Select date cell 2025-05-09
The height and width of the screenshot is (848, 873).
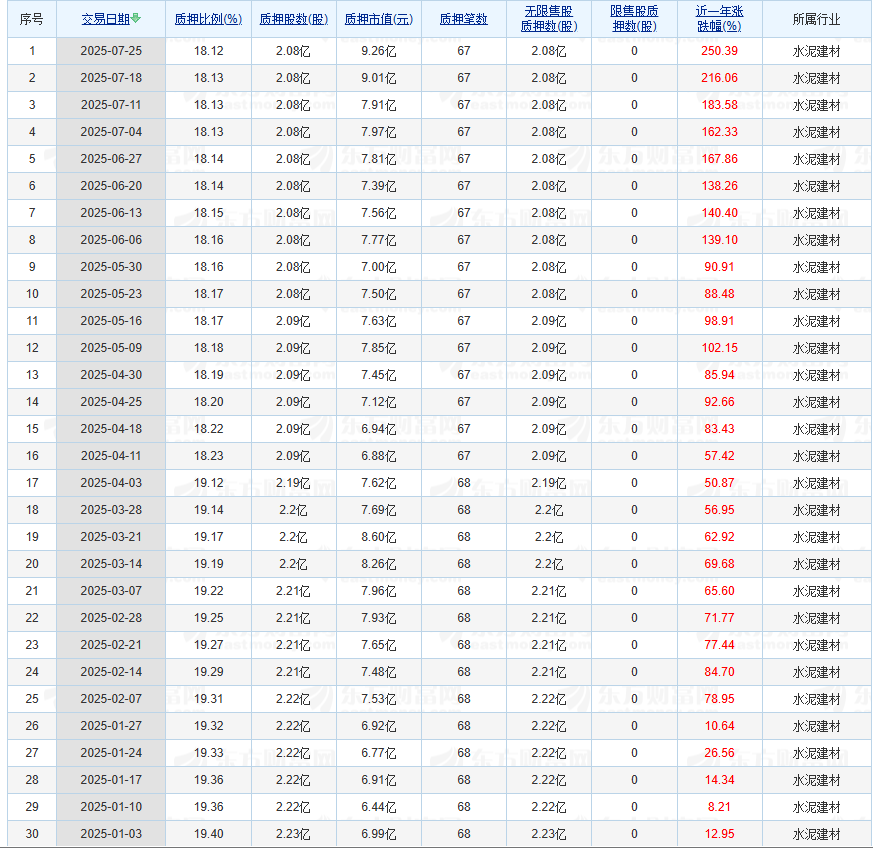(x=111, y=348)
